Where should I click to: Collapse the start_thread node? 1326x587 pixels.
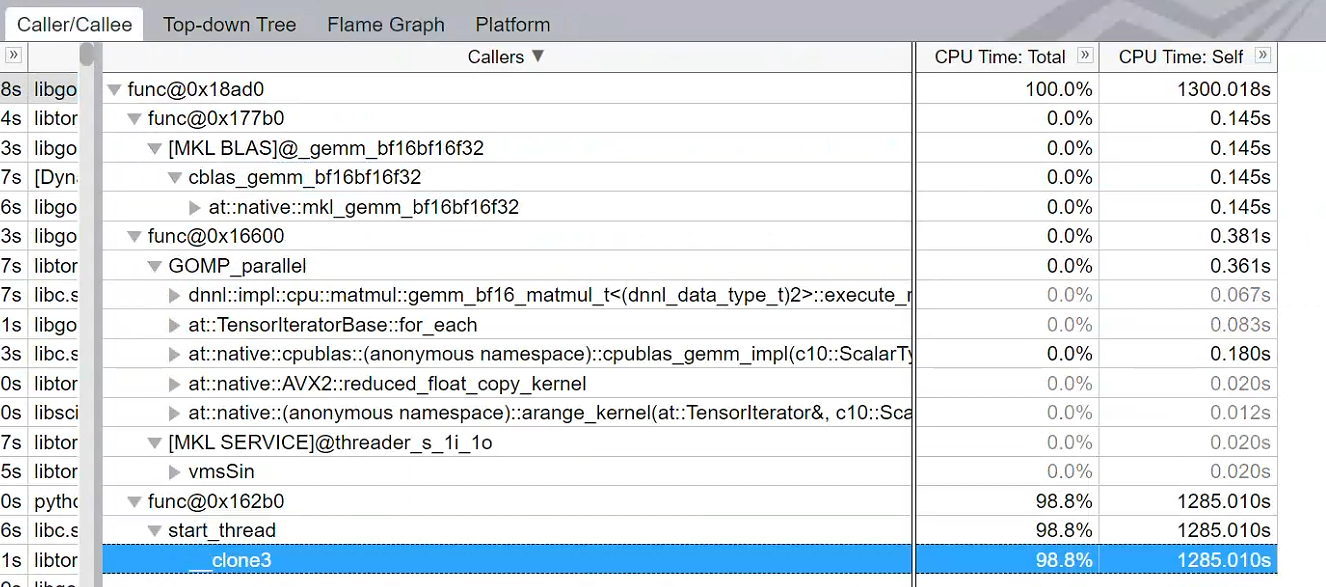click(x=155, y=531)
